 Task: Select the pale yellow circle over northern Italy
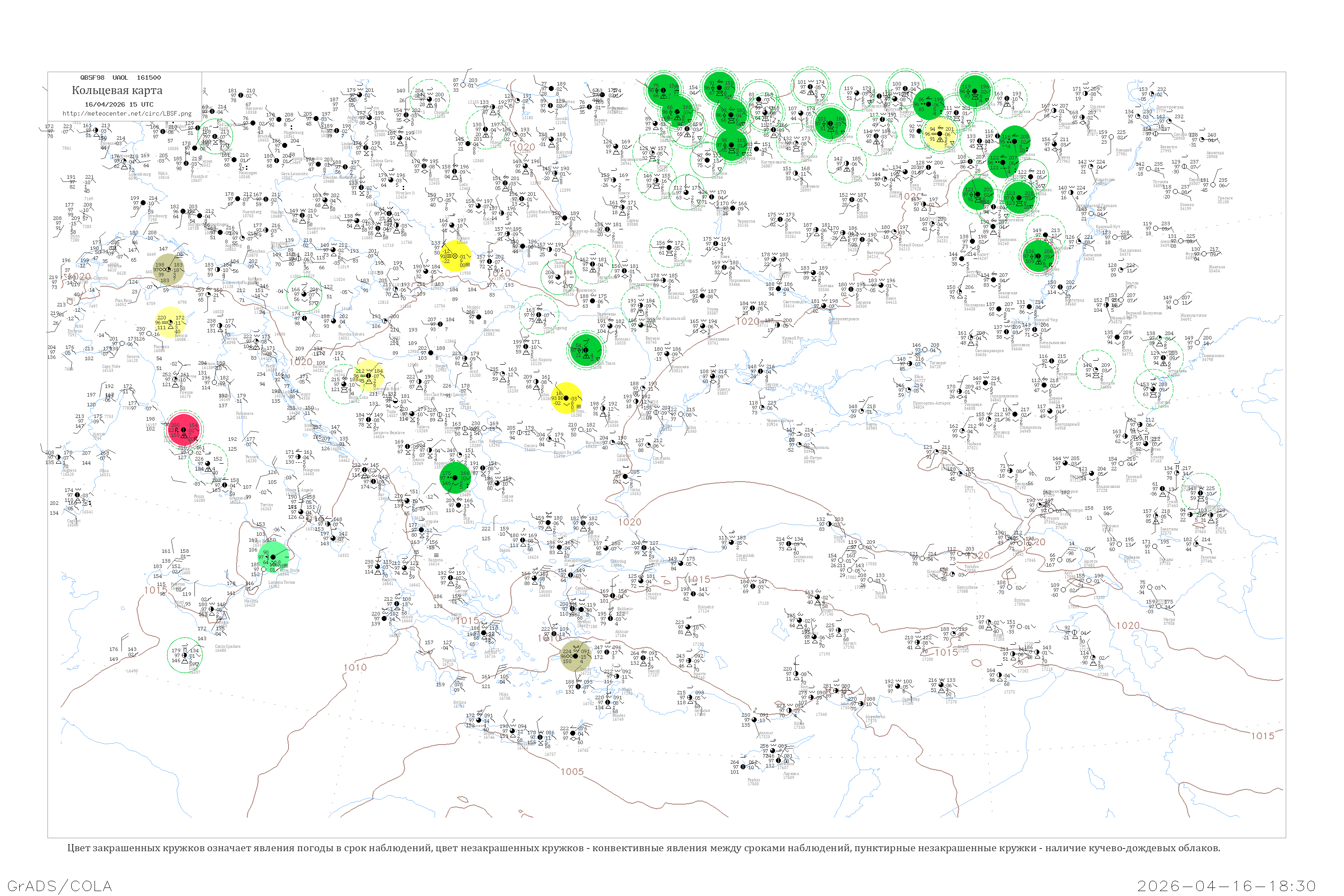pos(171,322)
